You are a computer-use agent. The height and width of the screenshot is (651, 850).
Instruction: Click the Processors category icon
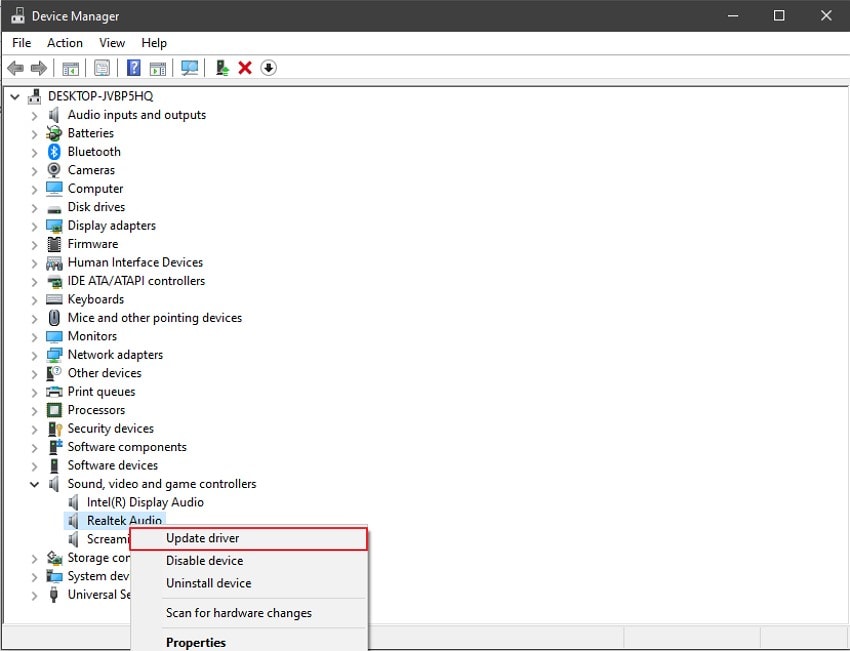[x=54, y=410]
